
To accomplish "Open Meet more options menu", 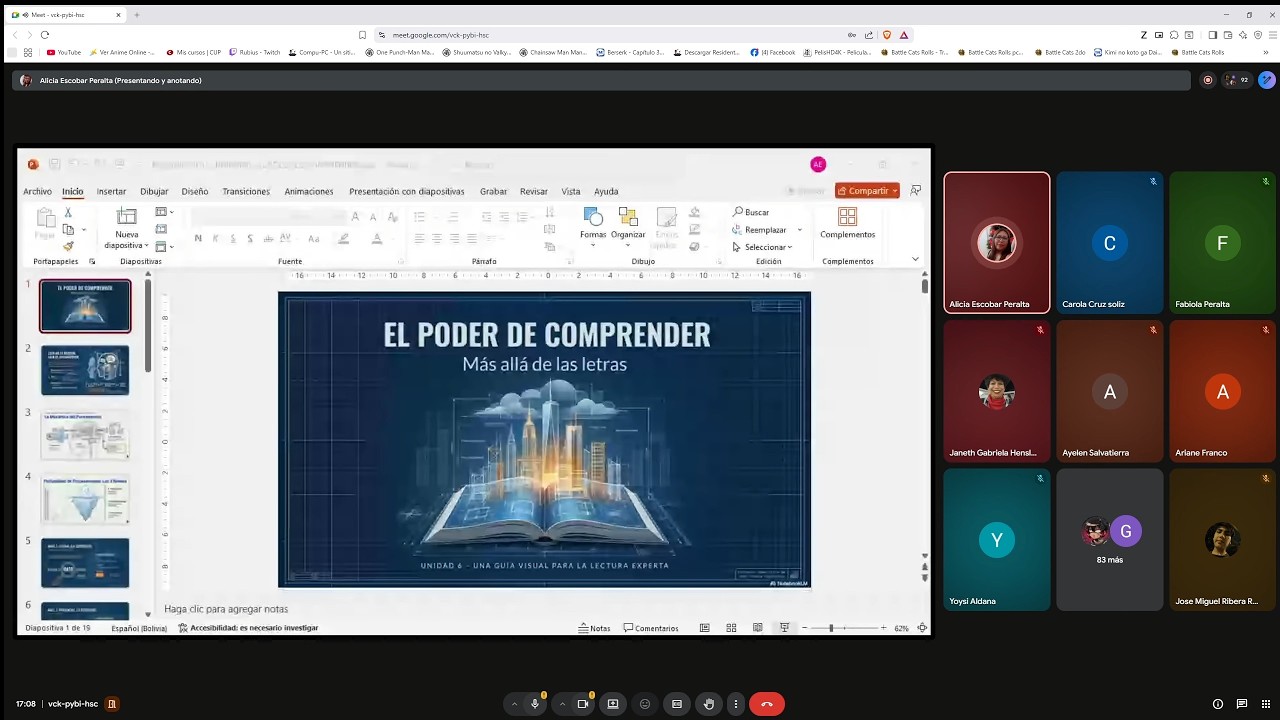I will (736, 704).
